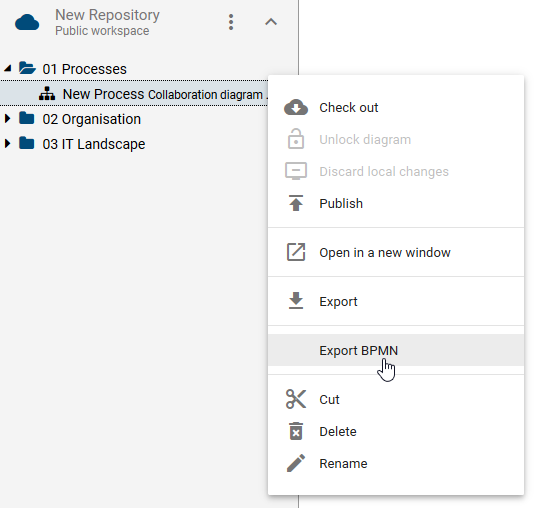Choose Check out from the context menu
Screen dimensions: 537x508
[x=396, y=108]
